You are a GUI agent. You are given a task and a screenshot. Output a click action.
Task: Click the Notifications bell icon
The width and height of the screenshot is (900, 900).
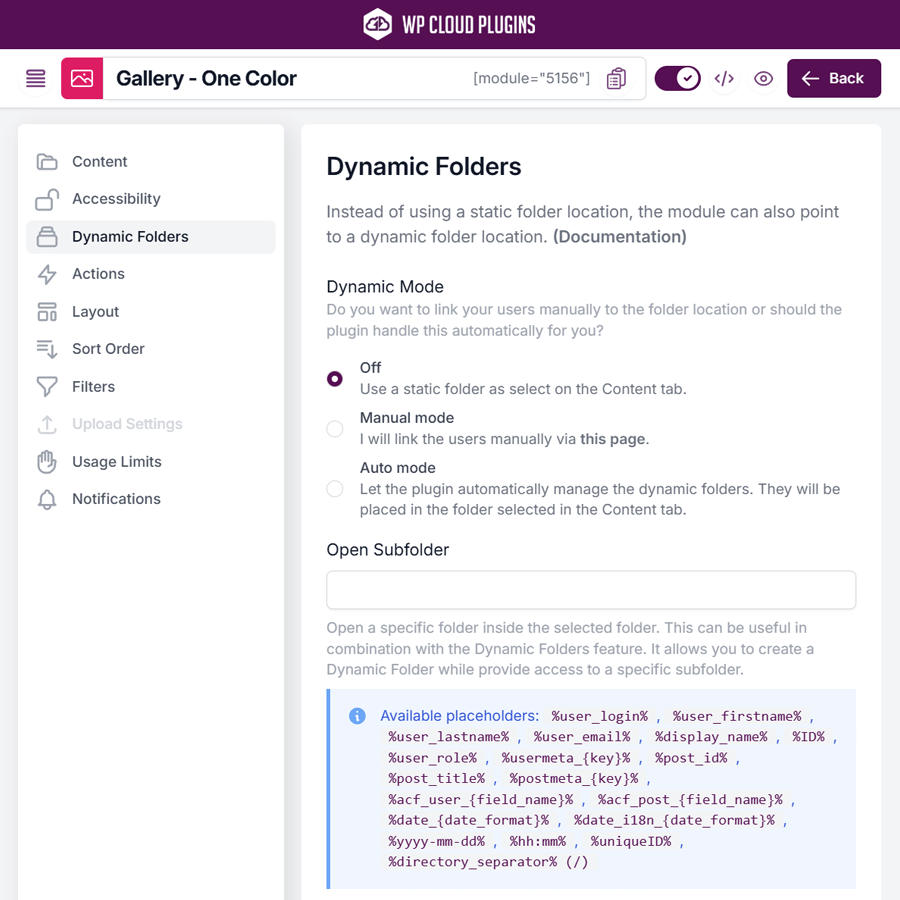pos(47,499)
